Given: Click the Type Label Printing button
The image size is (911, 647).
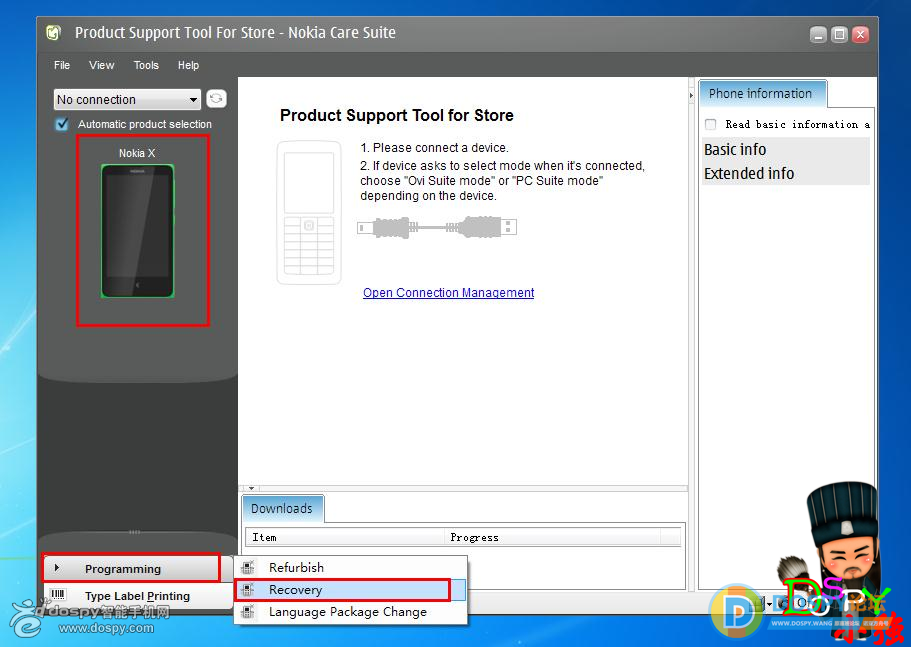Looking at the screenshot, I should (x=138, y=596).
